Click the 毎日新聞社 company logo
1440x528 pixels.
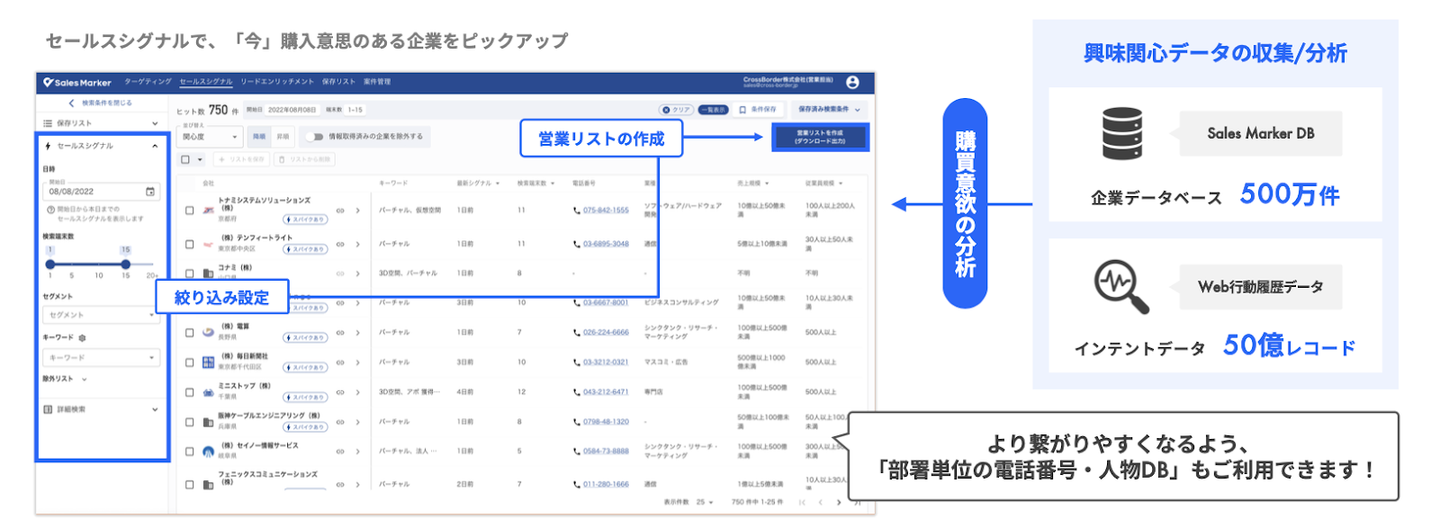[x=208, y=361]
